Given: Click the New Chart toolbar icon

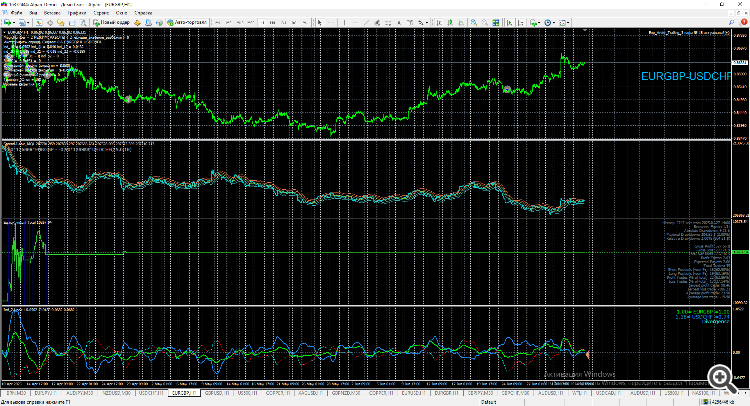Looking at the screenshot, I should [7, 22].
